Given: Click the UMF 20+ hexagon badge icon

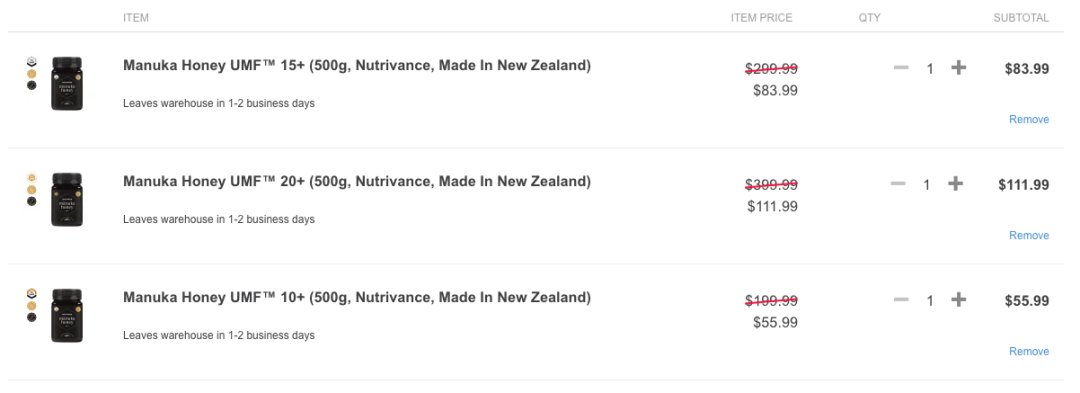Looking at the screenshot, I should pyautogui.click(x=32, y=178).
